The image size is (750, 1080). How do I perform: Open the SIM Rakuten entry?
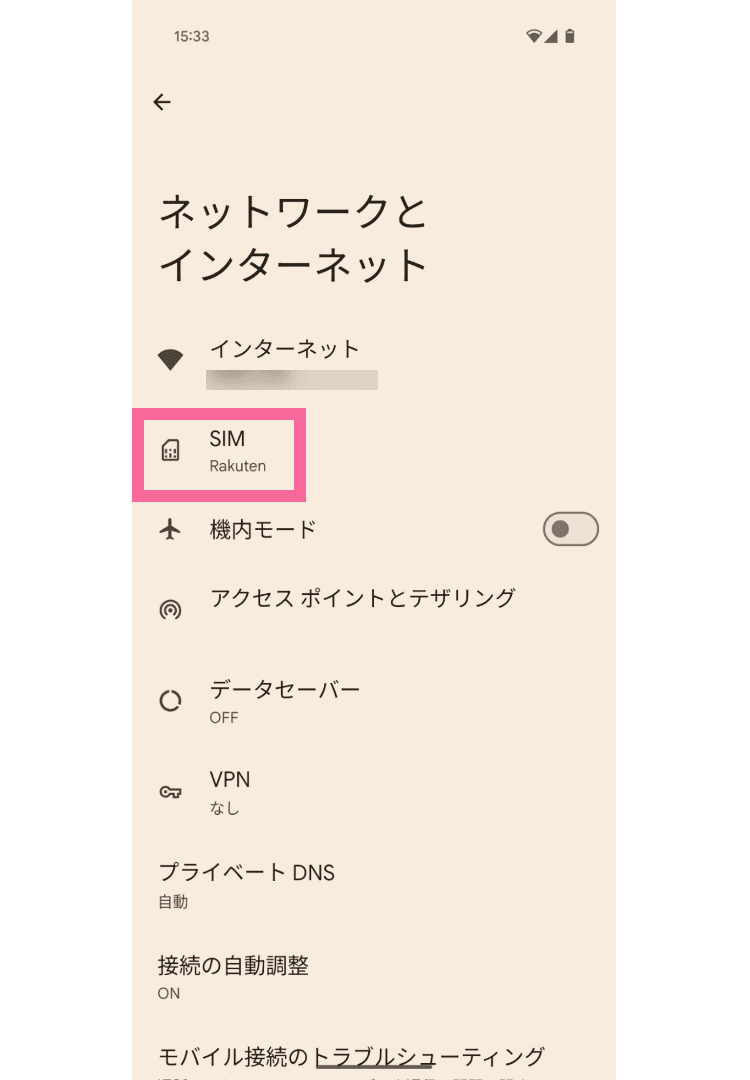[x=238, y=451]
